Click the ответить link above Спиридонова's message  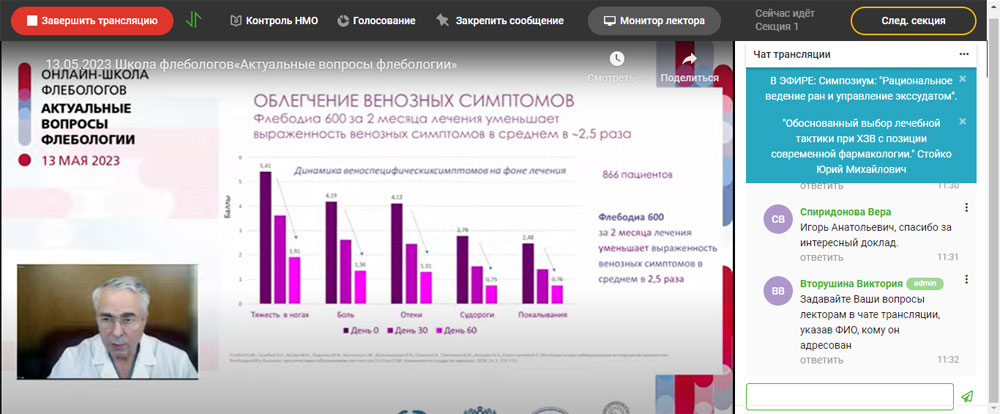point(821,186)
